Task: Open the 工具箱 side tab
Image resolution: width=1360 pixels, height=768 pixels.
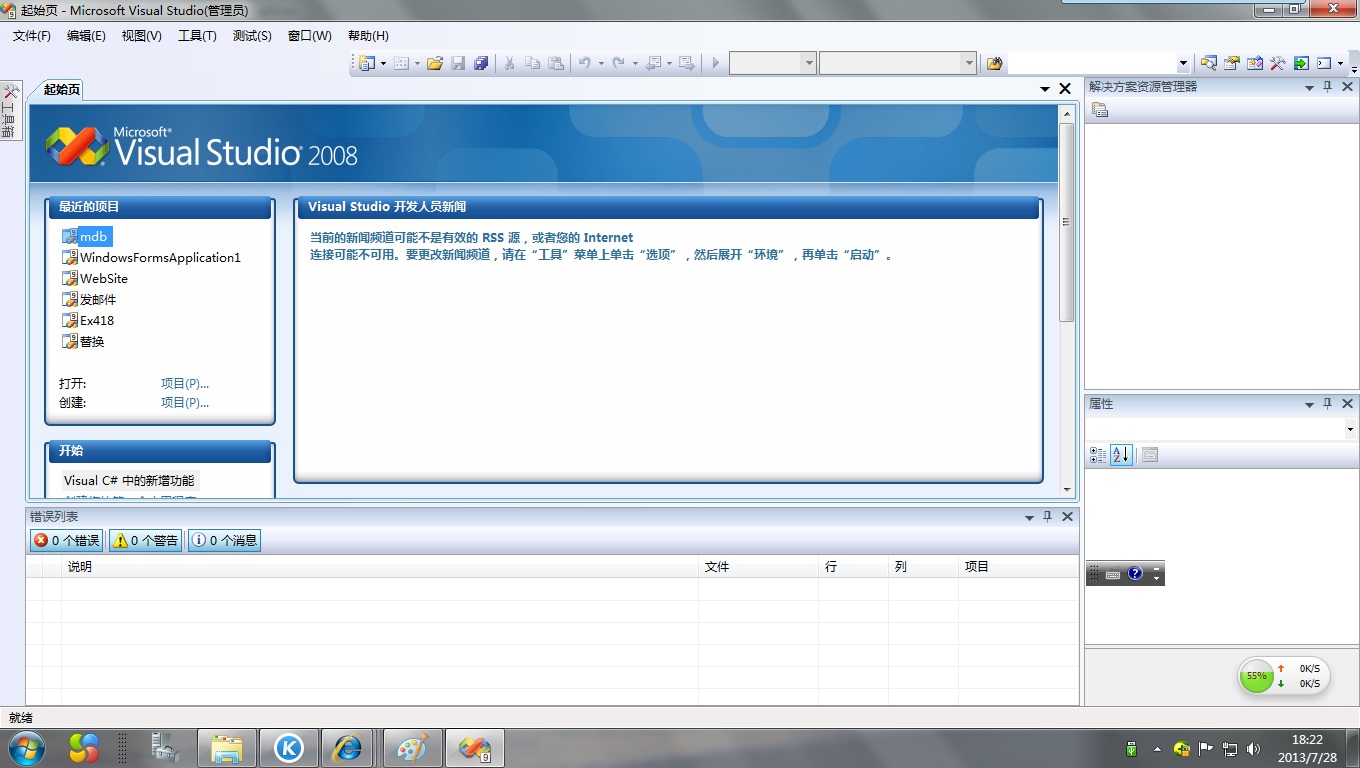Action: 10,112
